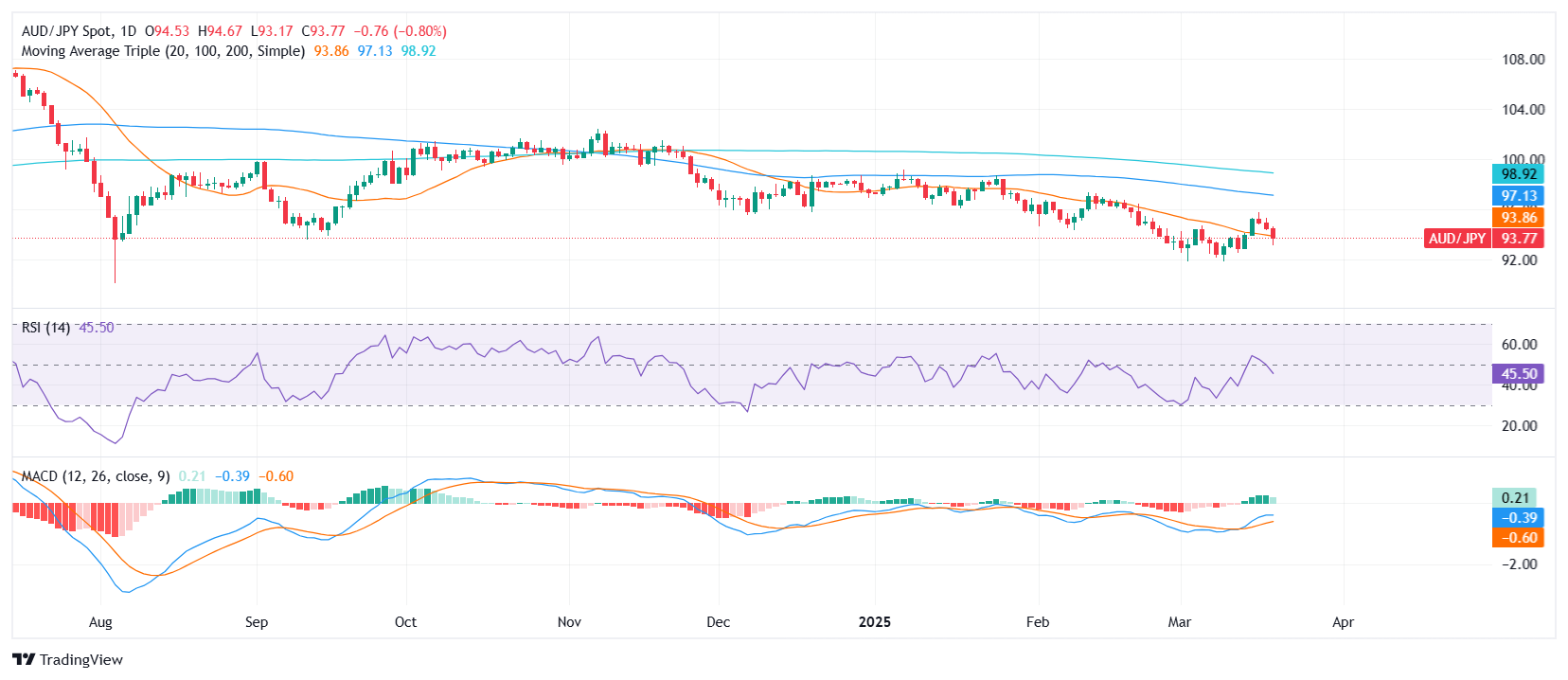Click the 93.77 current price label
Image resolution: width=1568 pixels, height=680 pixels.
coord(1519,239)
